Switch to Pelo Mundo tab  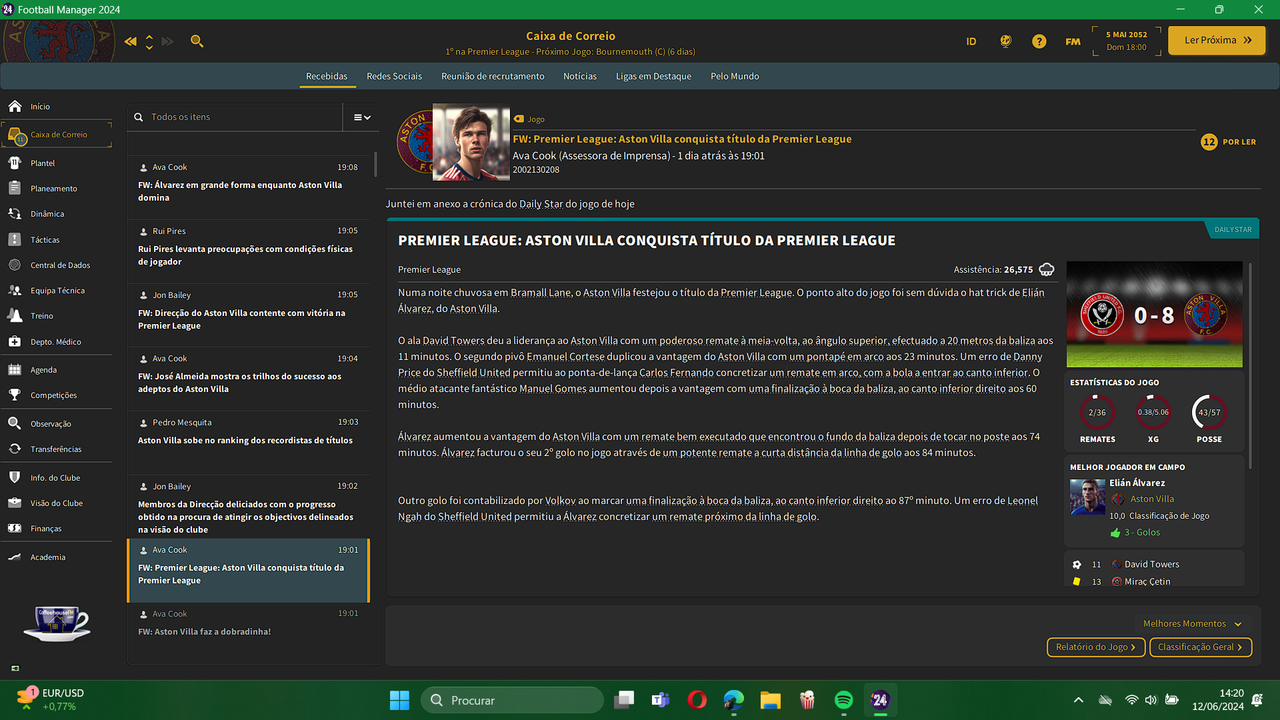click(735, 76)
